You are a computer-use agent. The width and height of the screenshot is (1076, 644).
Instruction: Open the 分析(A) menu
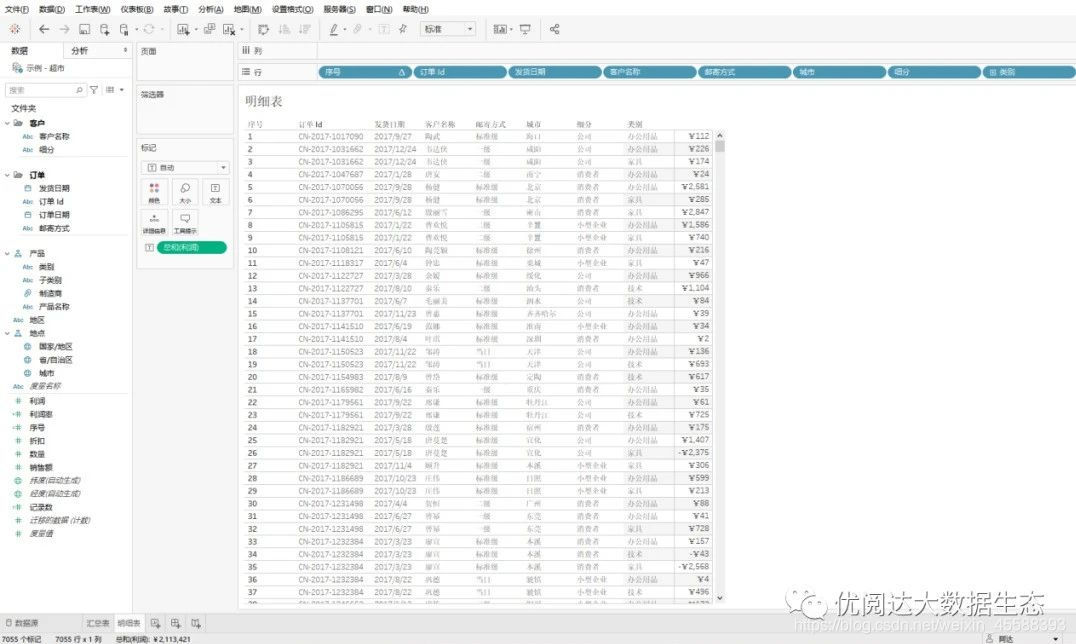pos(211,9)
